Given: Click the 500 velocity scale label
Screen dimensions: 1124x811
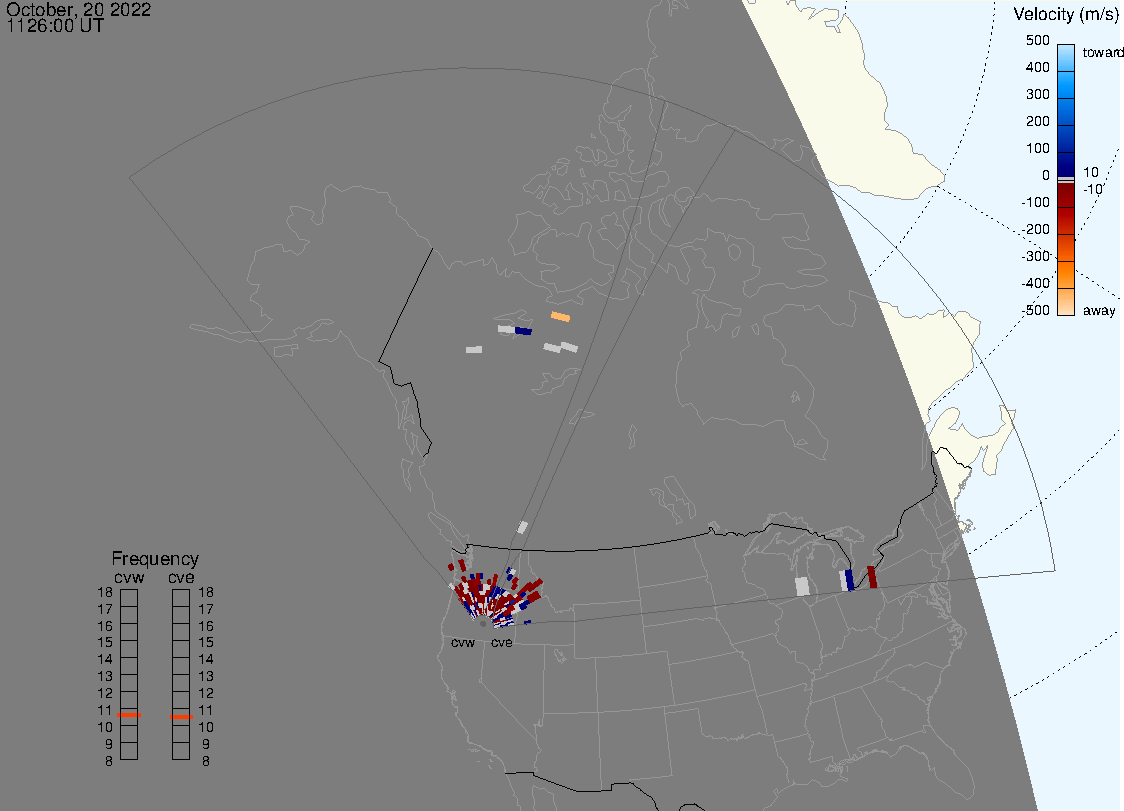Looking at the screenshot, I should [1037, 40].
